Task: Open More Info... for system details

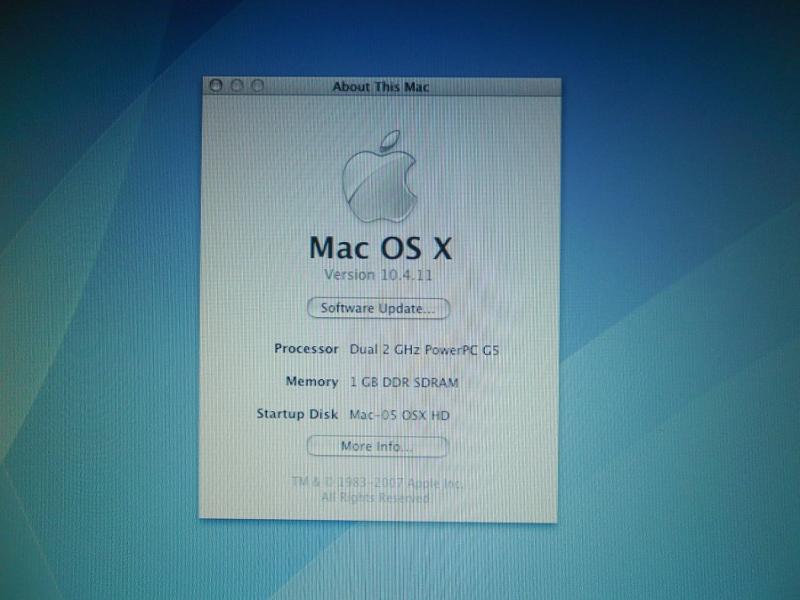Action: [377, 446]
